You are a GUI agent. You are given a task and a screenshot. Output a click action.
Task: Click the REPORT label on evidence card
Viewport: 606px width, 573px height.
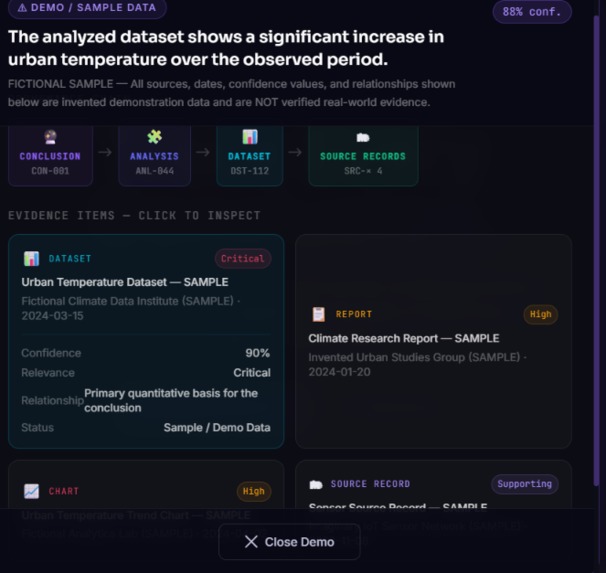[x=354, y=314]
